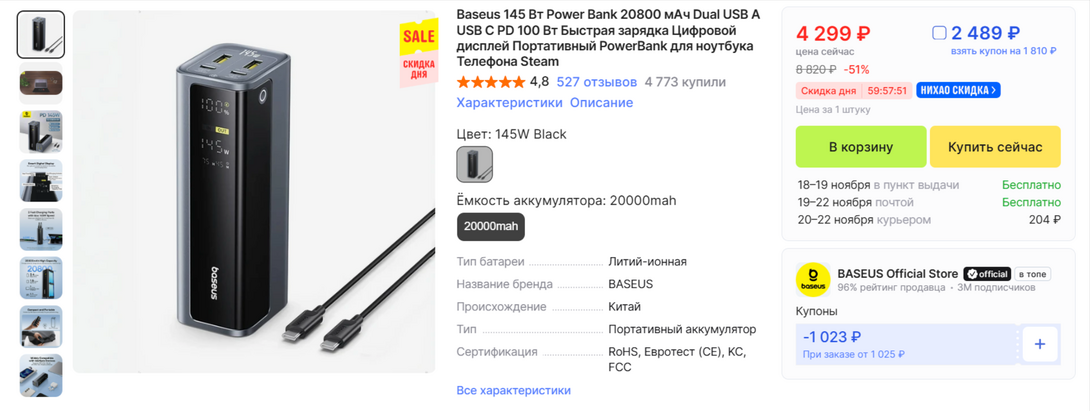1090x411 pixels.
Task: Click the SALE discount badge on image
Action: point(419,54)
